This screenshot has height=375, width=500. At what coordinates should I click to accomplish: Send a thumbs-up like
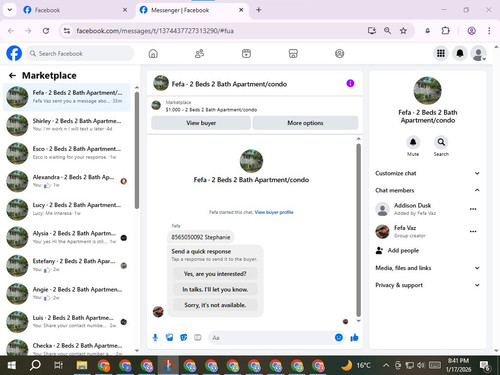[354, 337]
